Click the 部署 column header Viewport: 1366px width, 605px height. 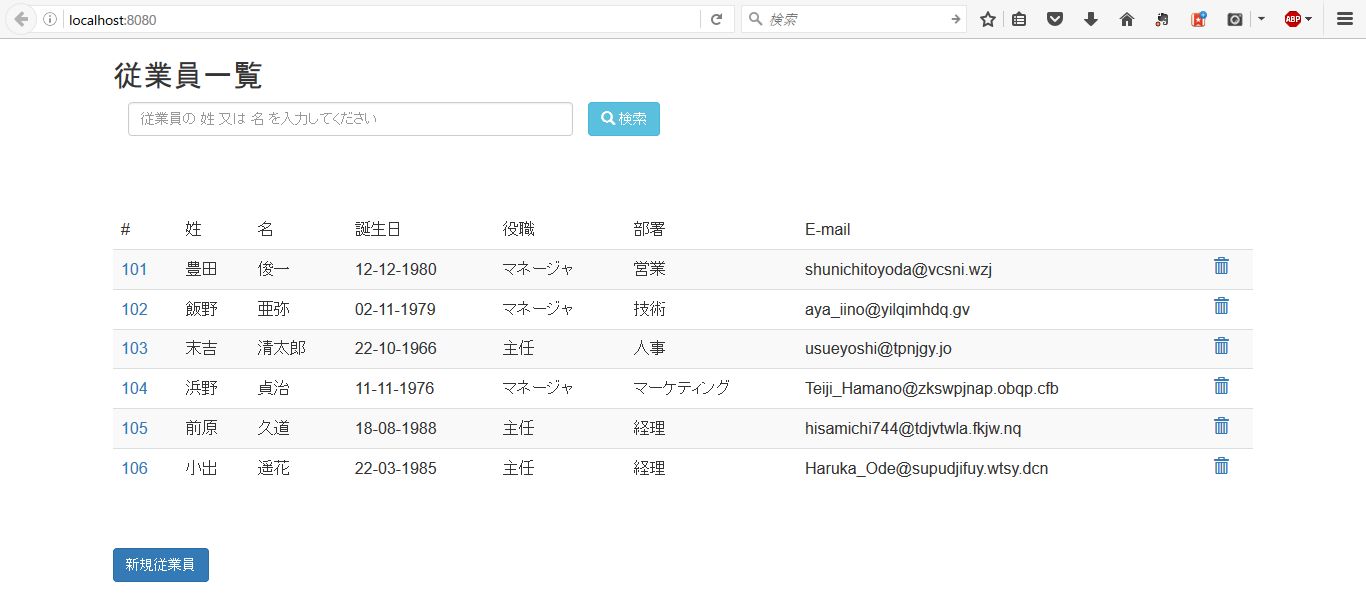pyautogui.click(x=649, y=229)
